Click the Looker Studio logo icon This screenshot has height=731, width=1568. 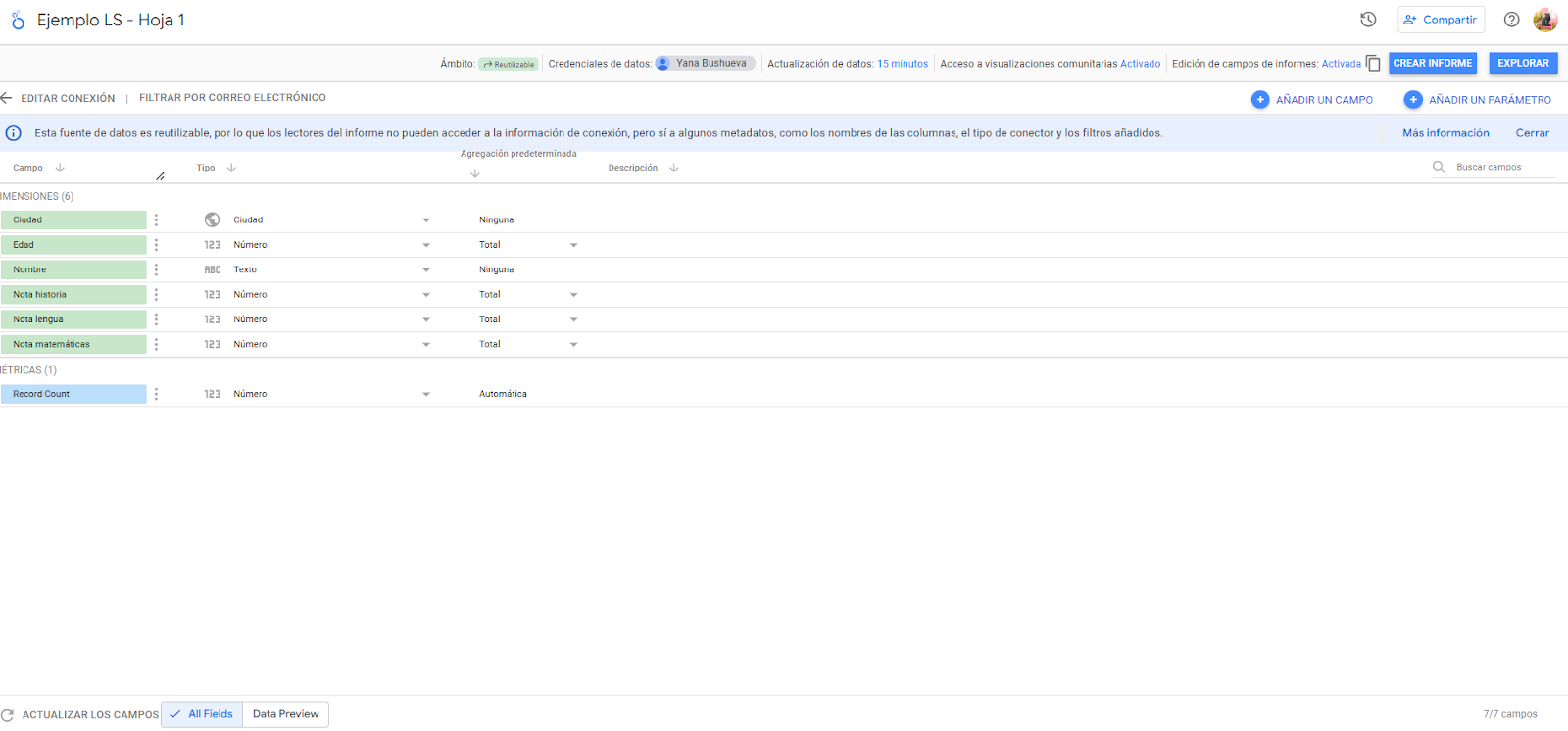point(18,20)
